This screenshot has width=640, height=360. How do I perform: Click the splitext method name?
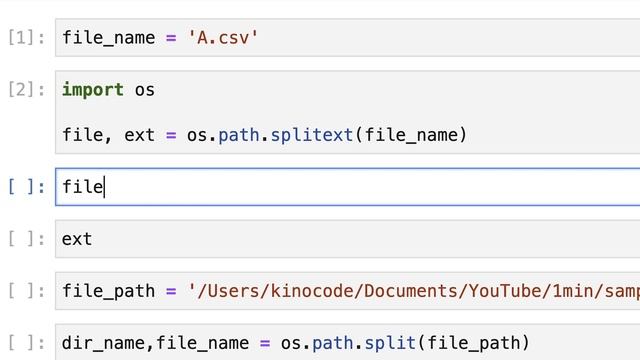312,135
